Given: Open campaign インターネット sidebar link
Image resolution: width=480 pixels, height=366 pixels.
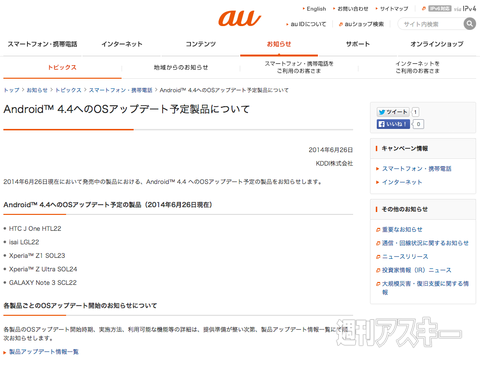Looking at the screenshot, I should click(402, 182).
